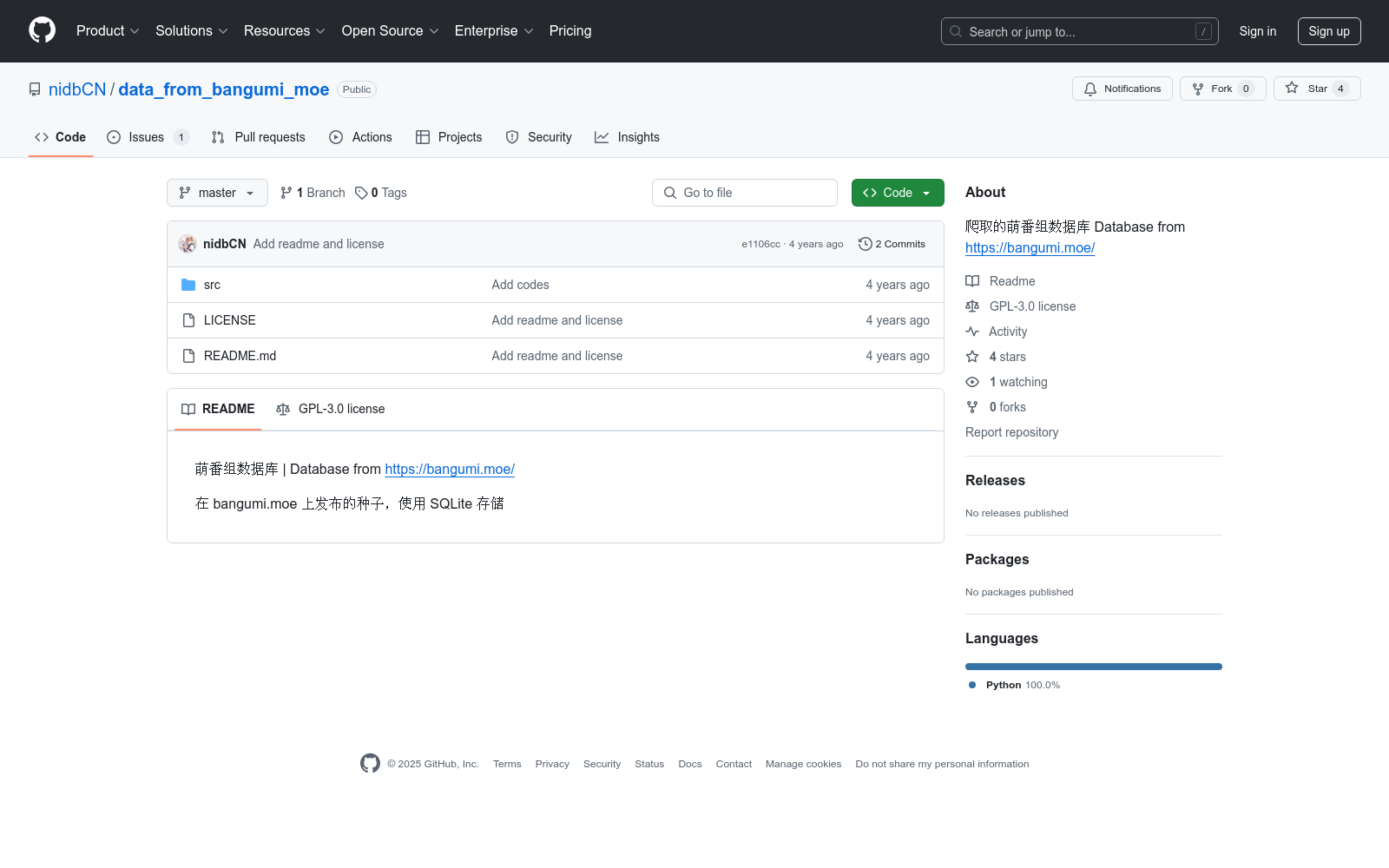Screen dimensions: 1389x868
Task: Expand the Open Source menu
Action: coord(391,30)
